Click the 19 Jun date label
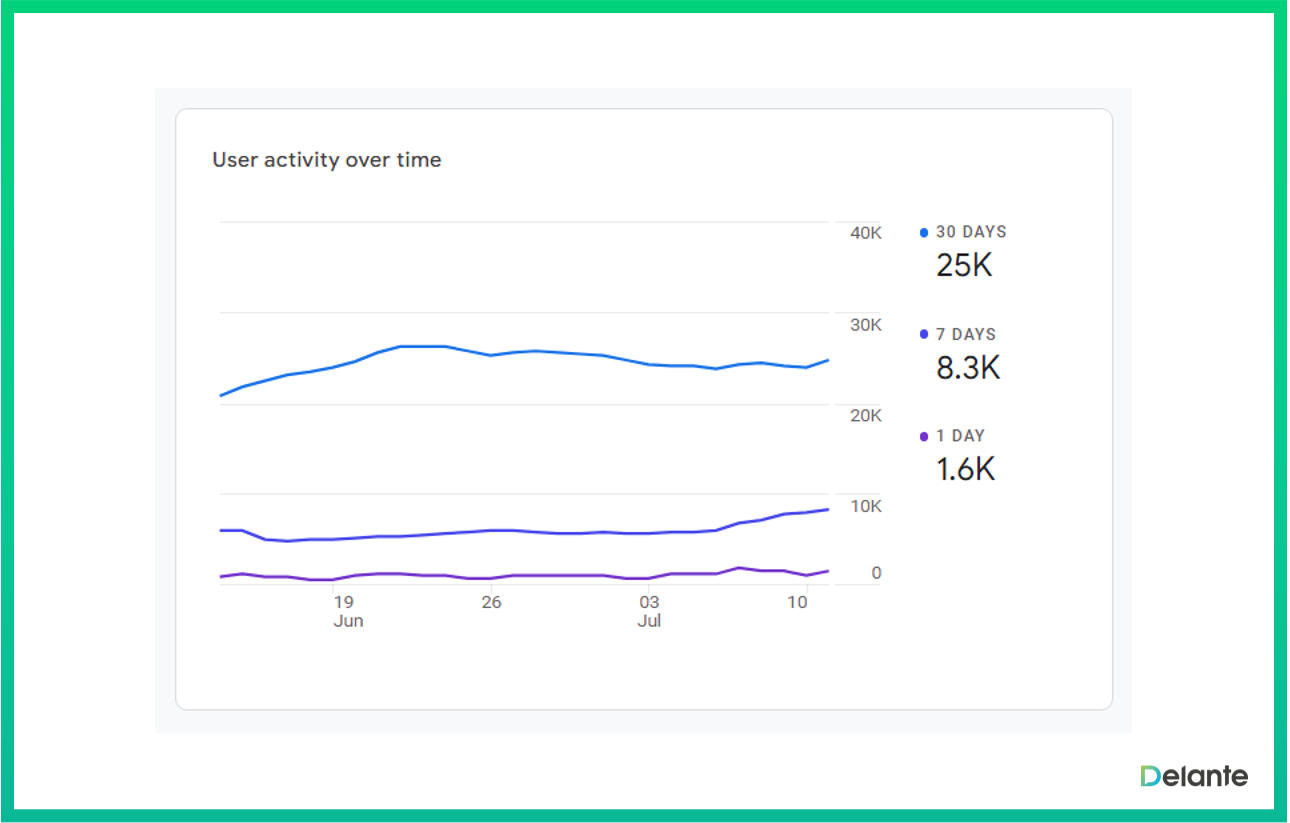 (346, 611)
